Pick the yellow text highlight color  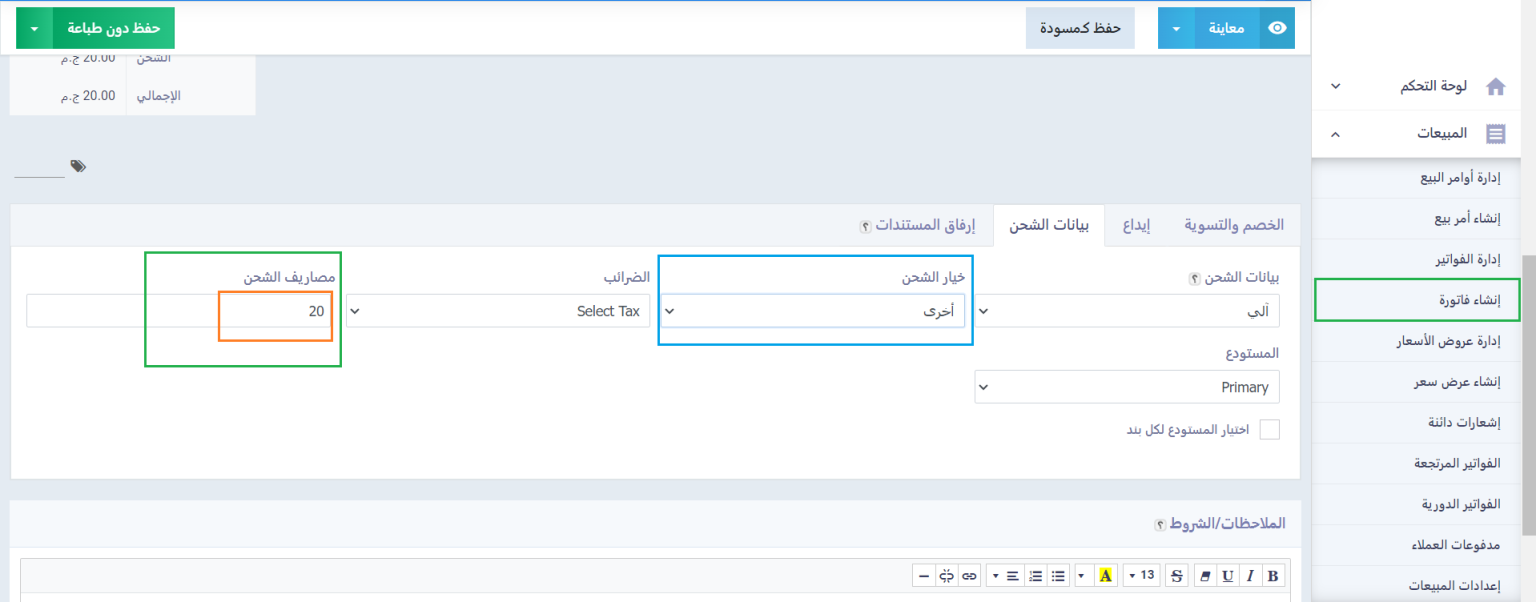click(1105, 575)
